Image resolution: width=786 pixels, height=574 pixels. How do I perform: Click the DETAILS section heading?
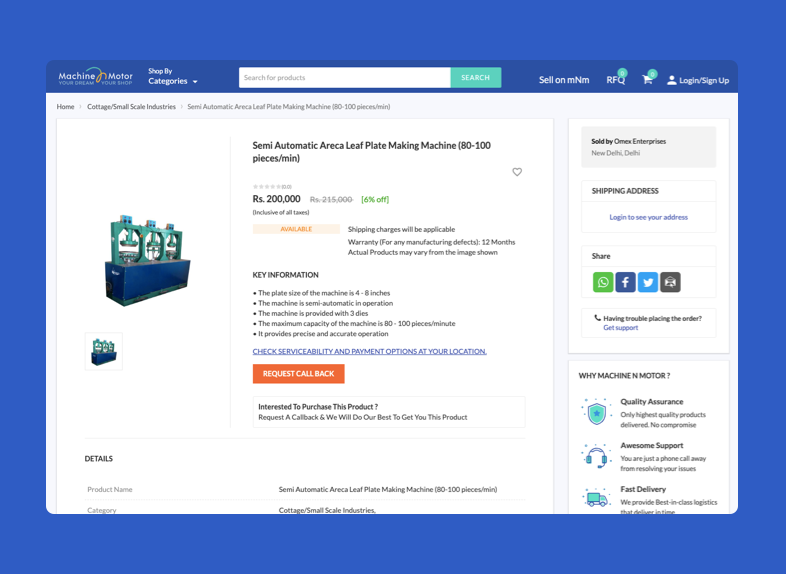click(x=99, y=459)
